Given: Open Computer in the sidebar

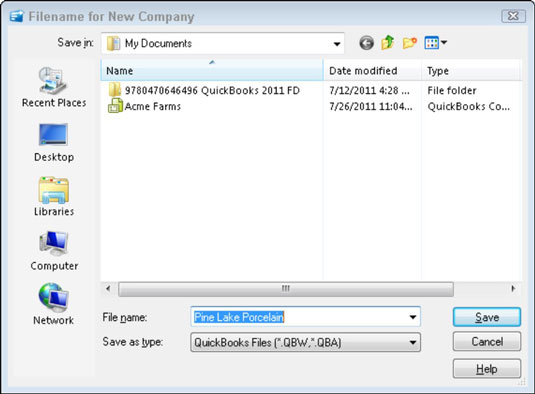Looking at the screenshot, I should (54, 251).
